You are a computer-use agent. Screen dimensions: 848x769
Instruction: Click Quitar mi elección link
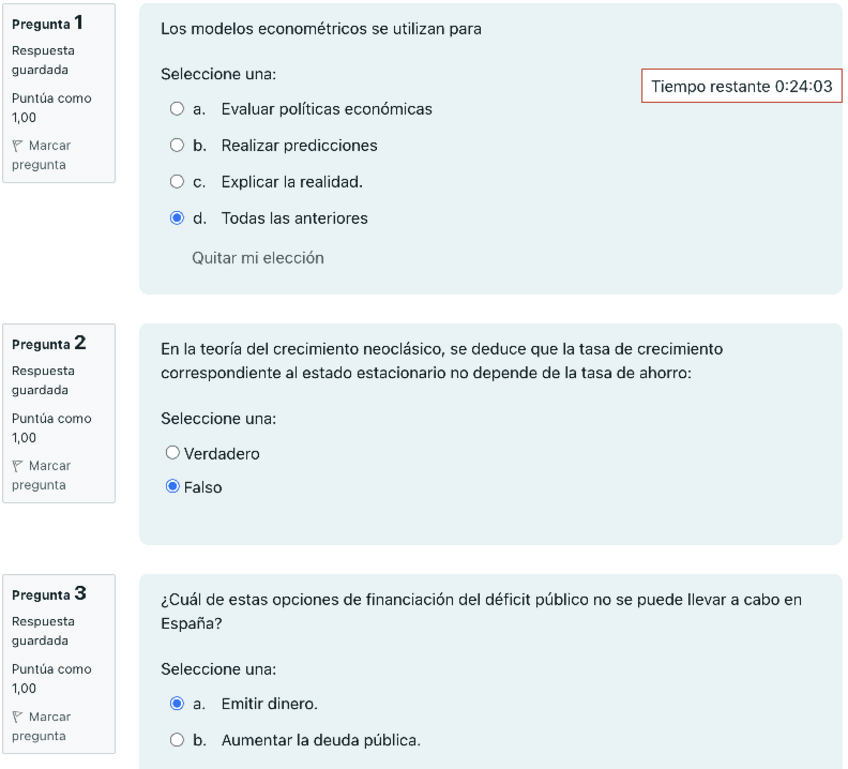pyautogui.click(x=258, y=258)
